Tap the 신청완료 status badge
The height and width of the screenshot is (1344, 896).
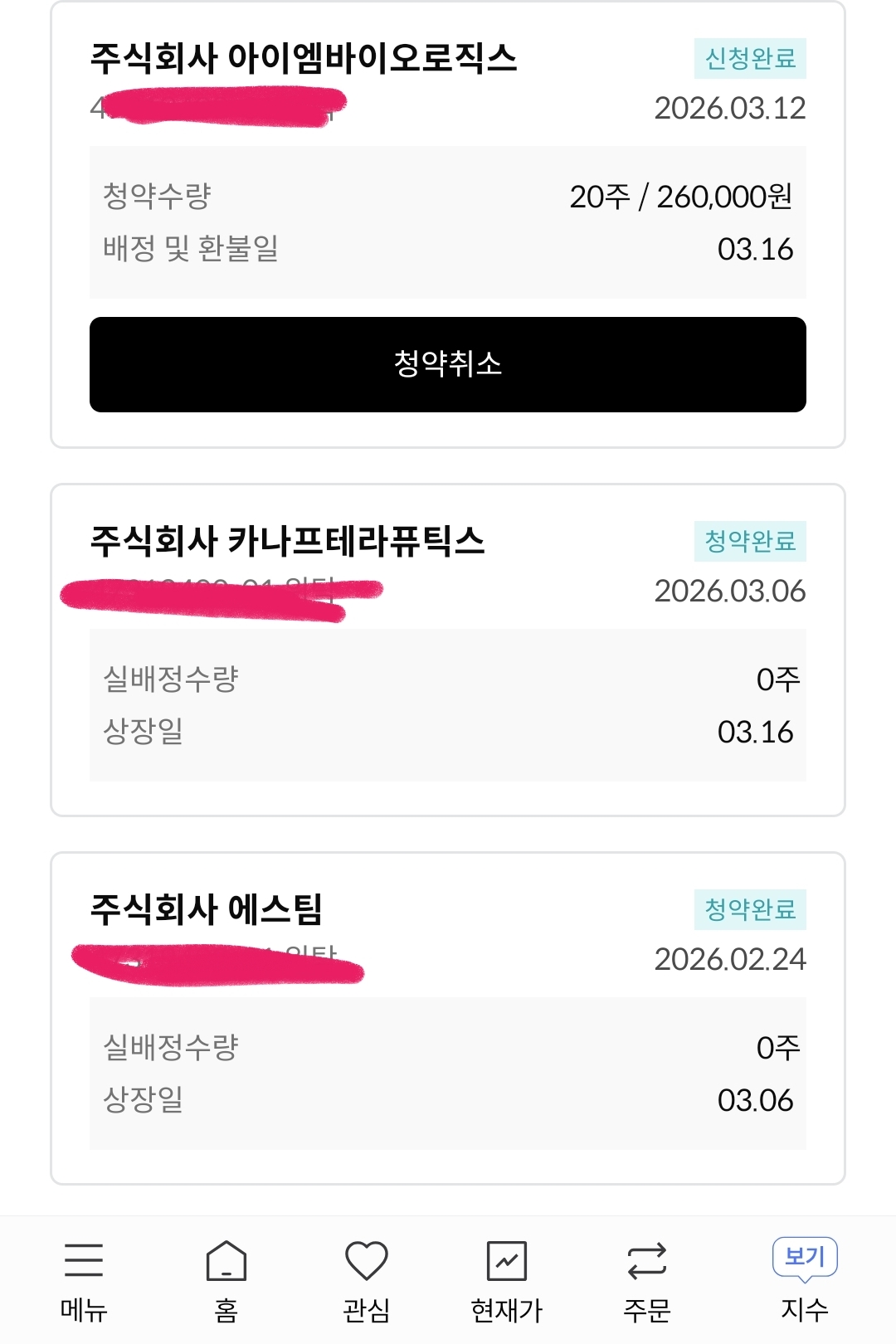coord(750,59)
